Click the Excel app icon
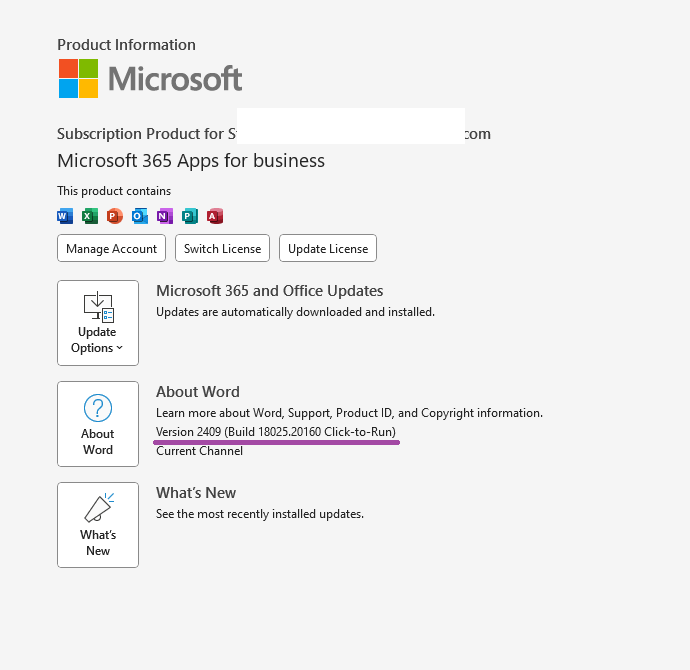Viewport: 690px width, 670px height. [90, 216]
